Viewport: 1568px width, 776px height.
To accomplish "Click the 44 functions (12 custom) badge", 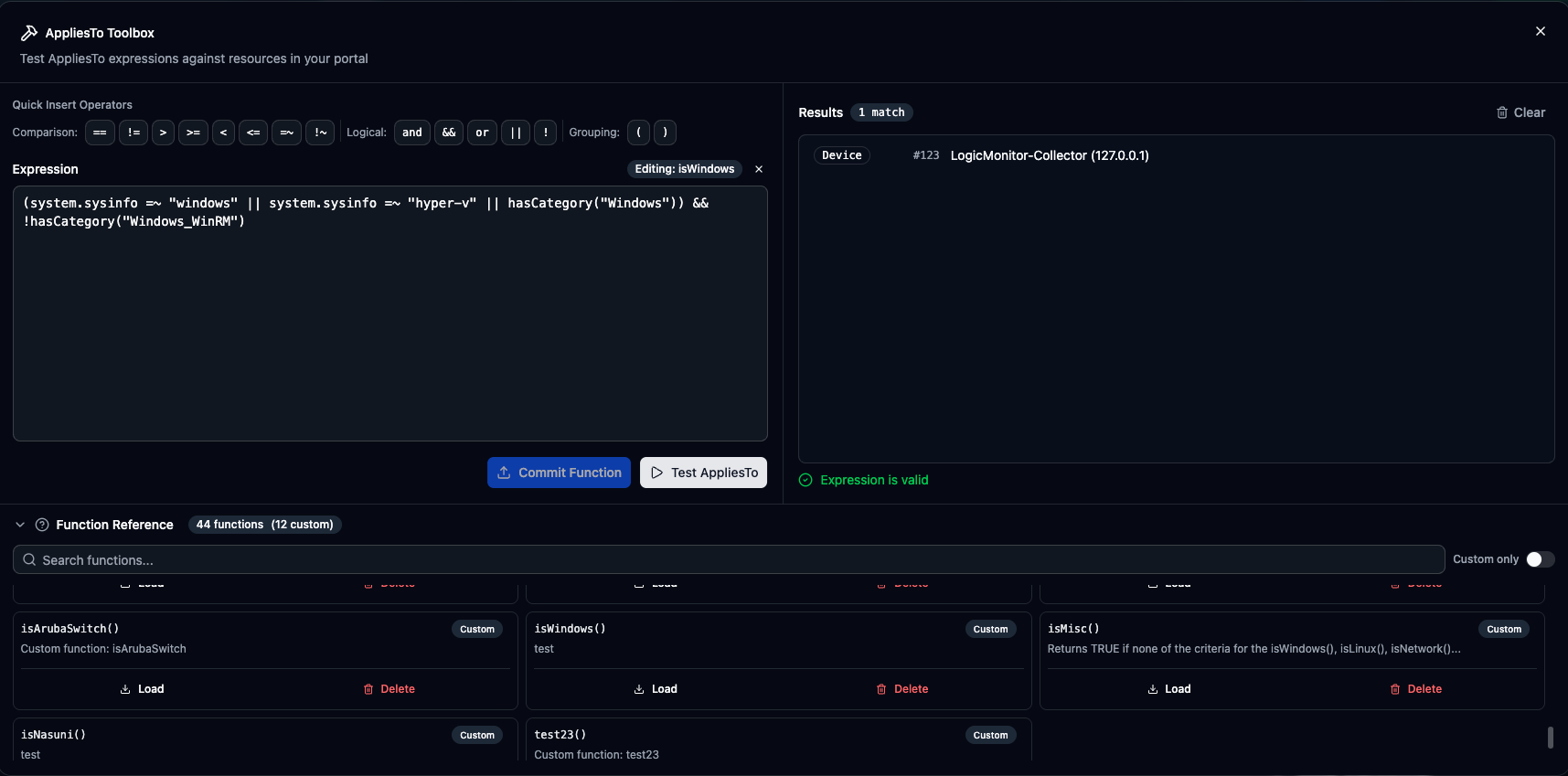I will (x=265, y=525).
